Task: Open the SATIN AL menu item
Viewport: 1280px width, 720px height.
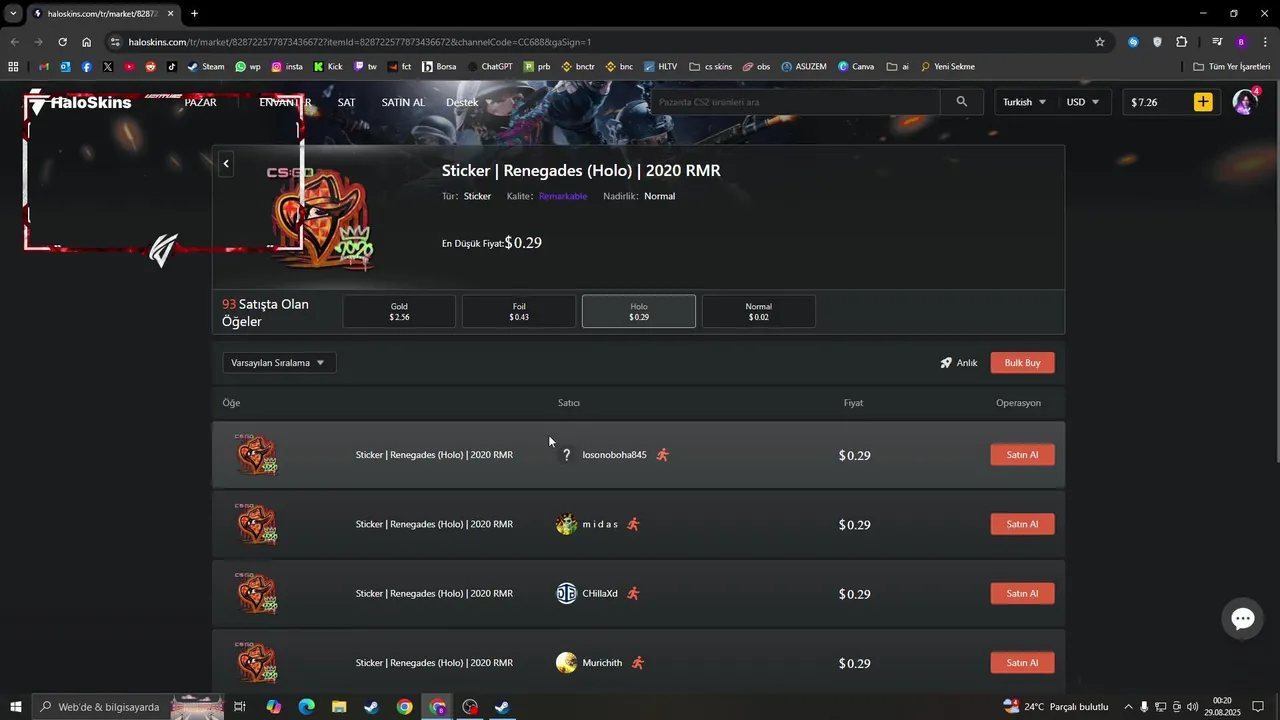Action: coord(403,102)
